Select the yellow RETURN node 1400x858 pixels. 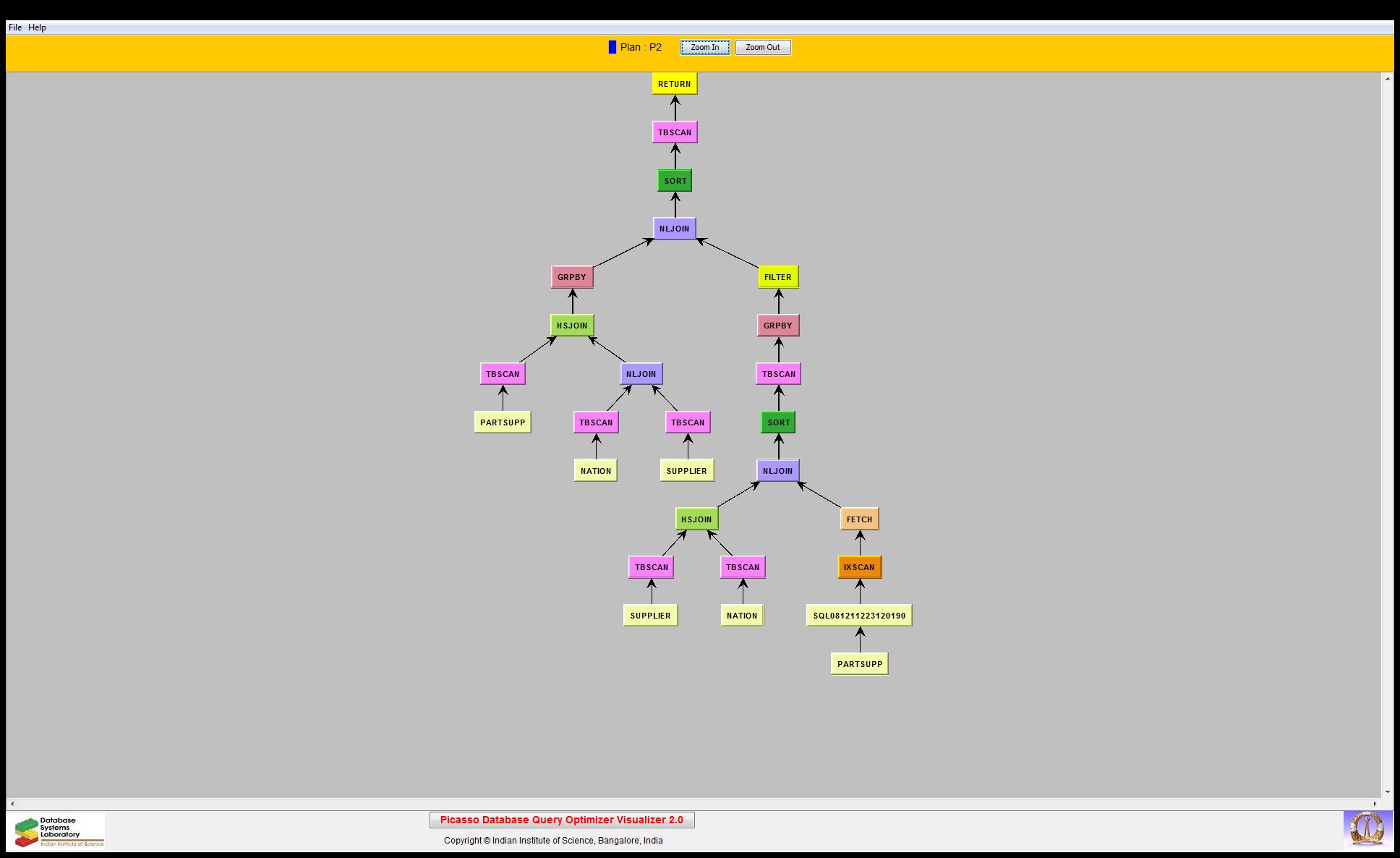click(674, 84)
